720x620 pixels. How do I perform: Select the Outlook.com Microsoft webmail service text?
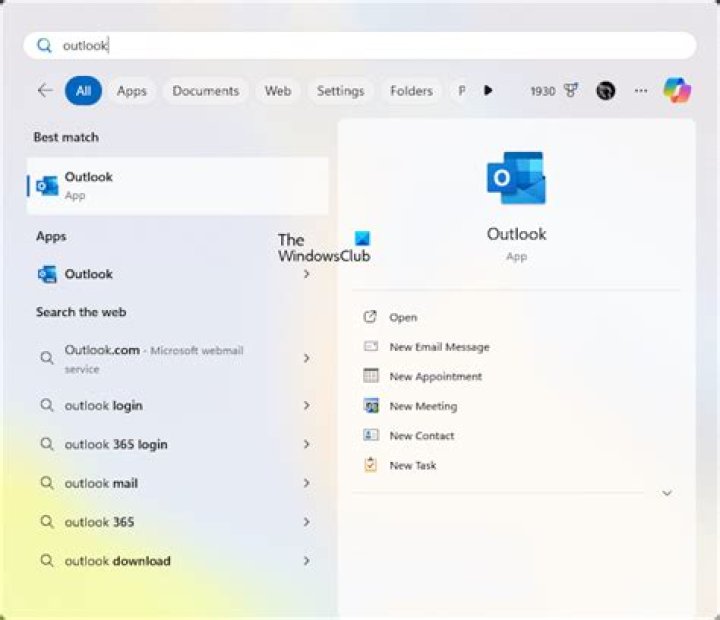click(154, 359)
